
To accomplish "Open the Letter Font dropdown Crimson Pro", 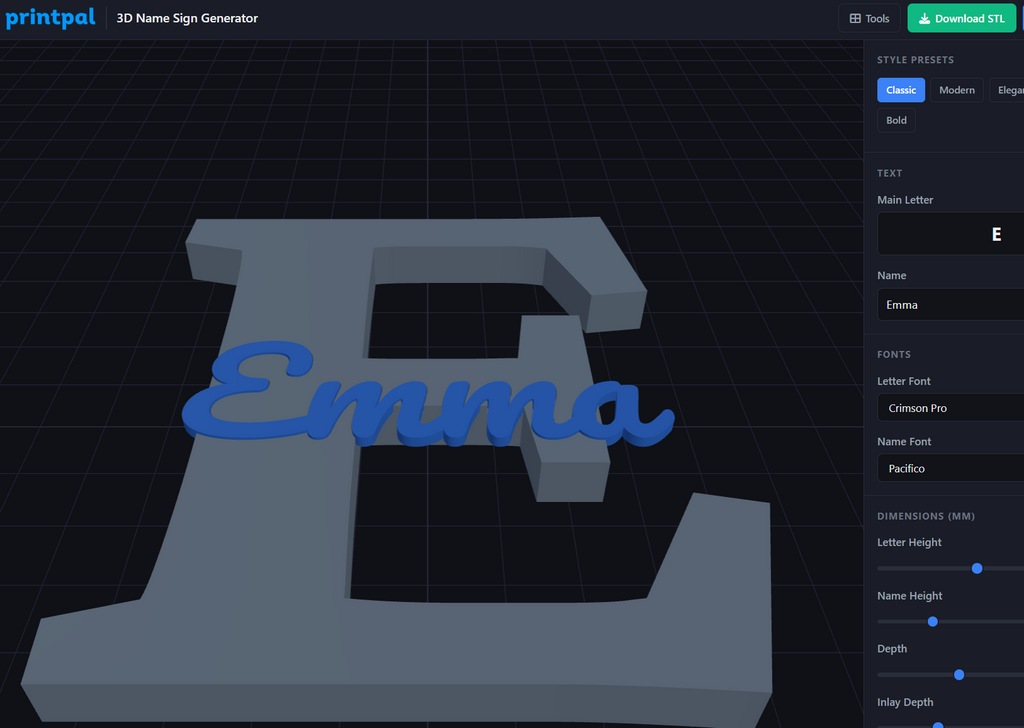I will point(951,408).
